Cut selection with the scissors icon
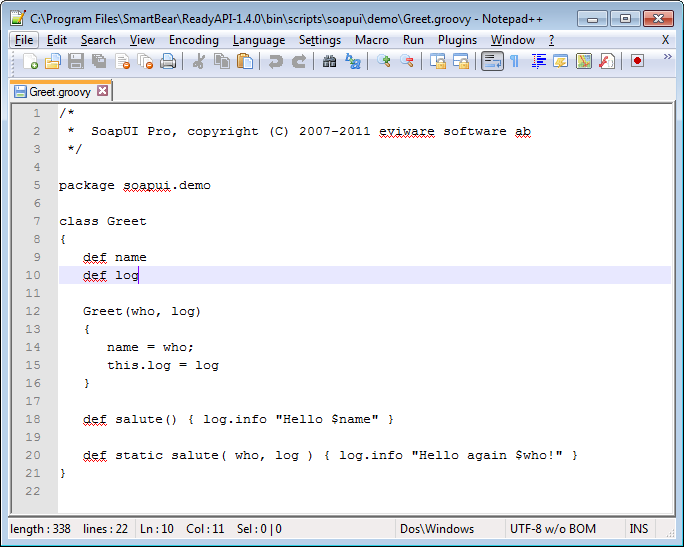This screenshot has height=547, width=684. [199, 61]
